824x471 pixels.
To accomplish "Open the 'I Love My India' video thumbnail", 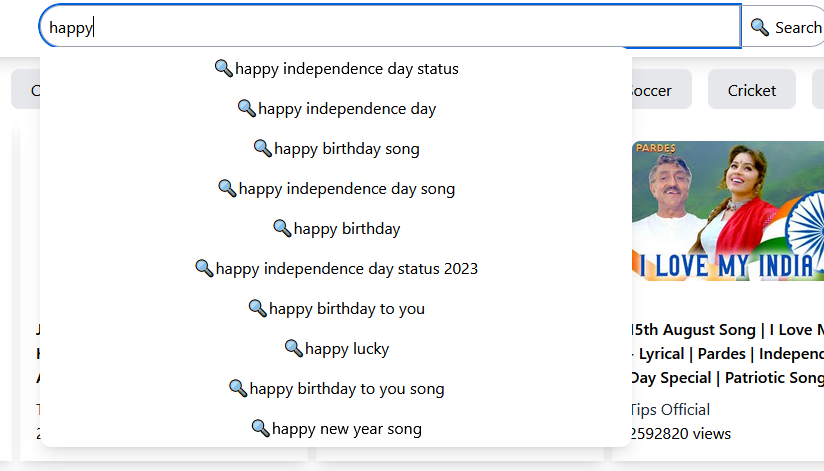I will pos(728,211).
